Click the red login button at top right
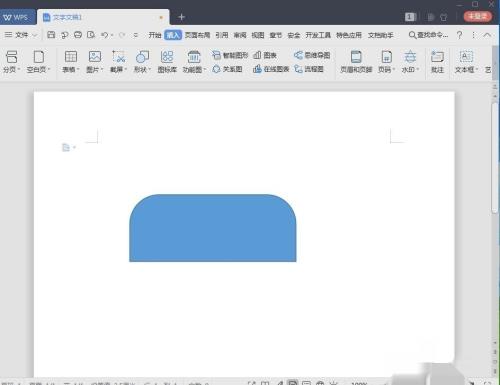Screen dimensions: 500x385 478,16
